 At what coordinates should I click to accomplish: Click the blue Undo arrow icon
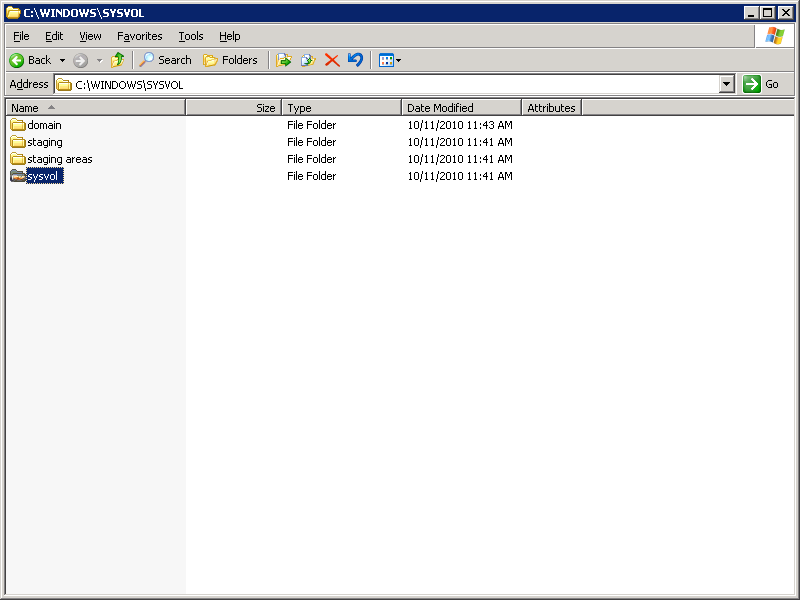[355, 60]
